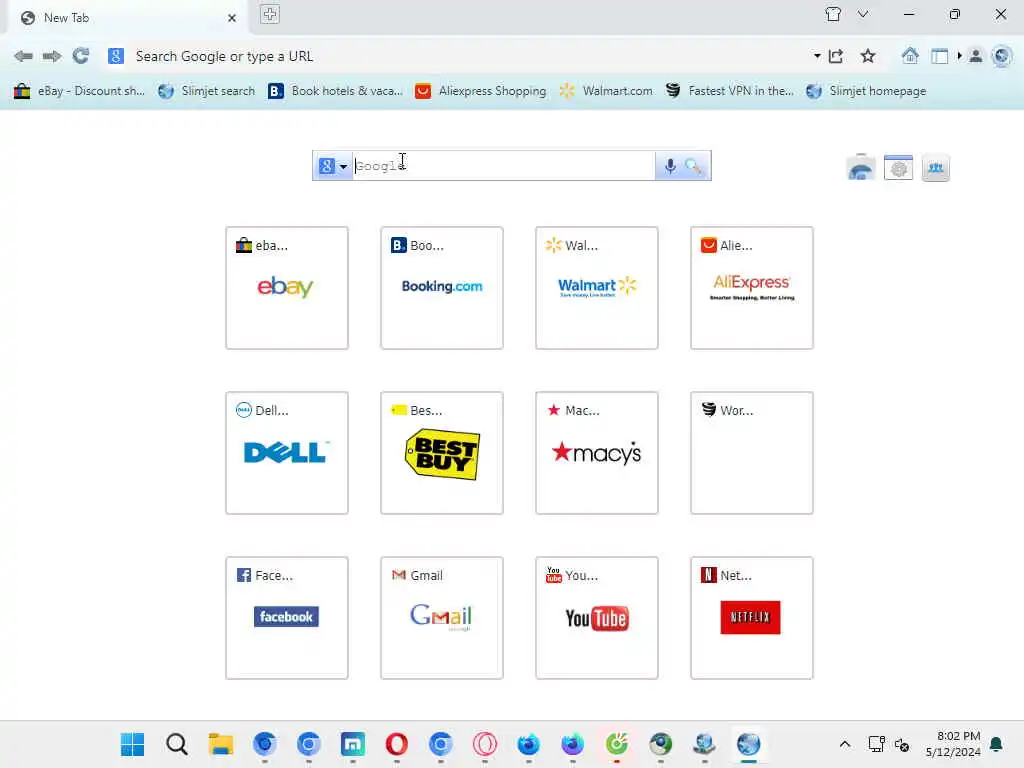Image resolution: width=1024 pixels, height=768 pixels.
Task: Open the user profile icon
Action: (x=976, y=56)
